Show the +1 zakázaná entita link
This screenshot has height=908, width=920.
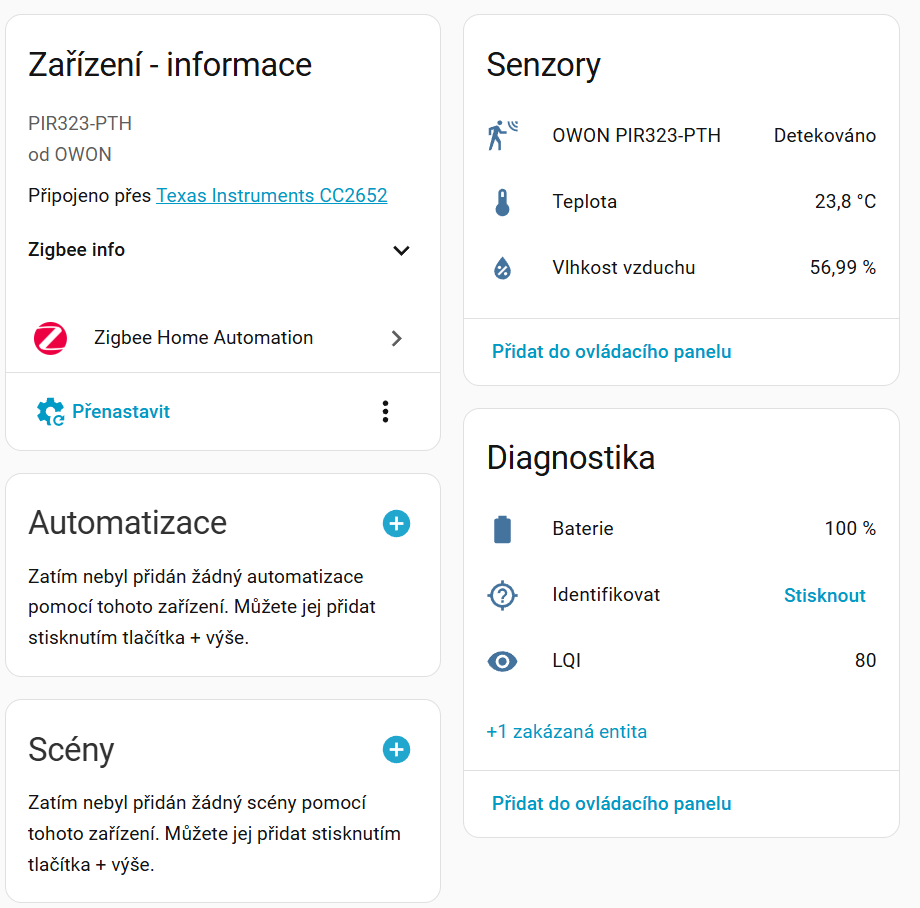(x=567, y=731)
